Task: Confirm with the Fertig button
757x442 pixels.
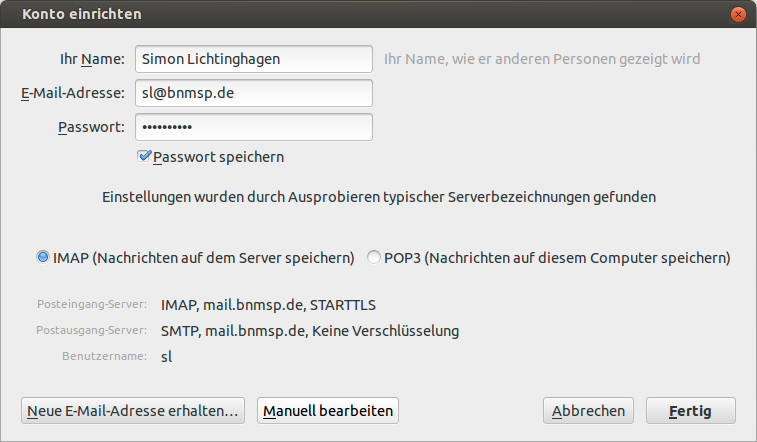Action: (x=690, y=411)
